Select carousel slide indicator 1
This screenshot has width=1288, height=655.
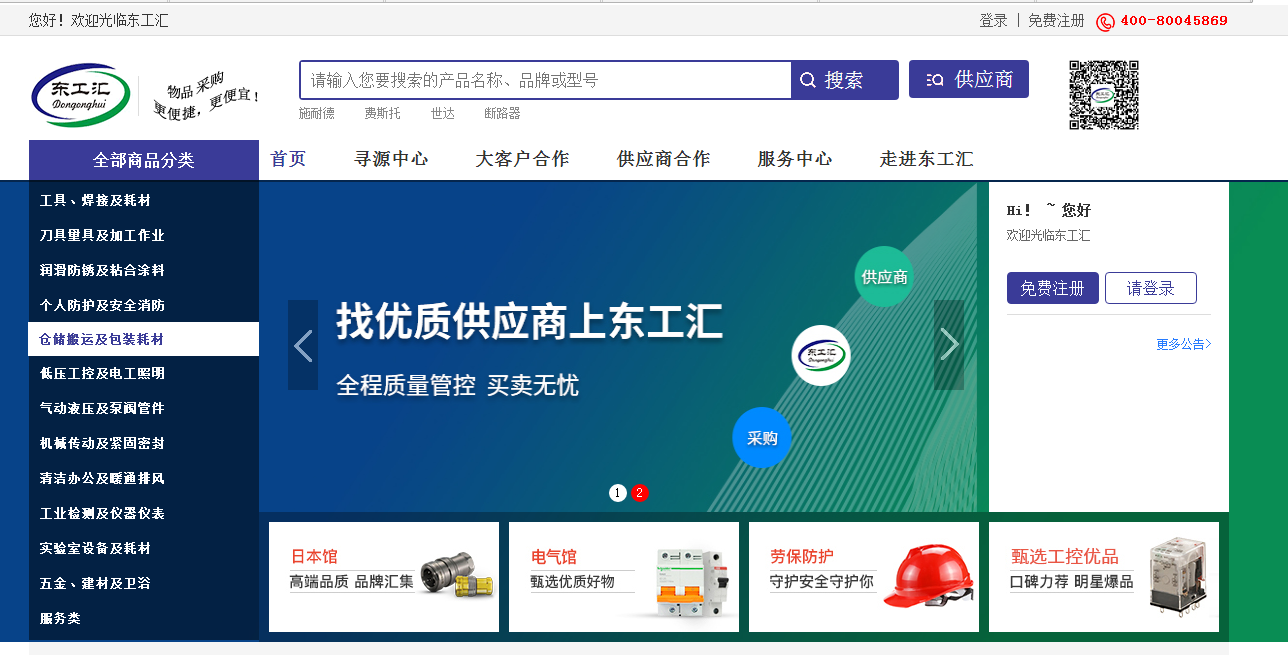[618, 493]
